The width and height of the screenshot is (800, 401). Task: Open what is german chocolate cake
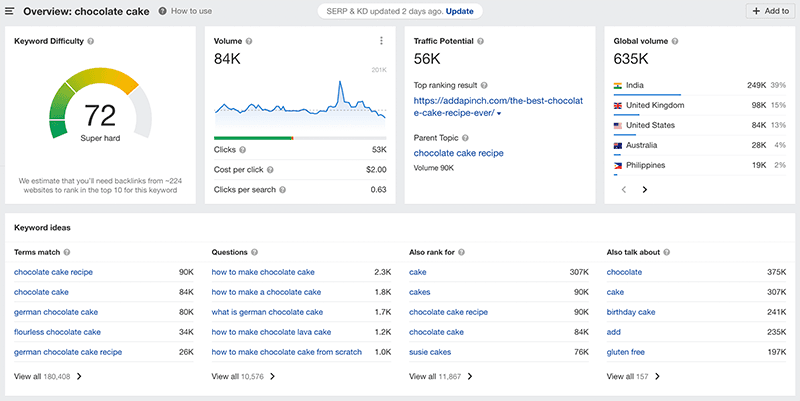(267, 312)
